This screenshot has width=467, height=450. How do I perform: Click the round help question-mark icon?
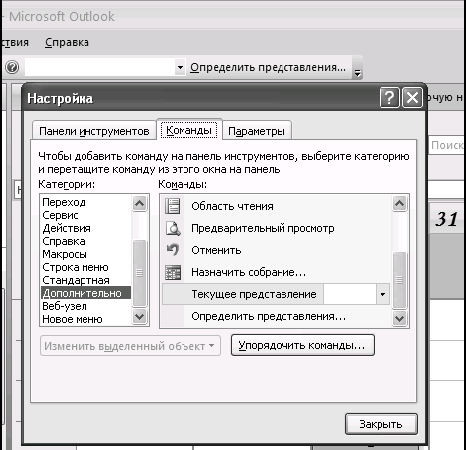[x=12, y=67]
